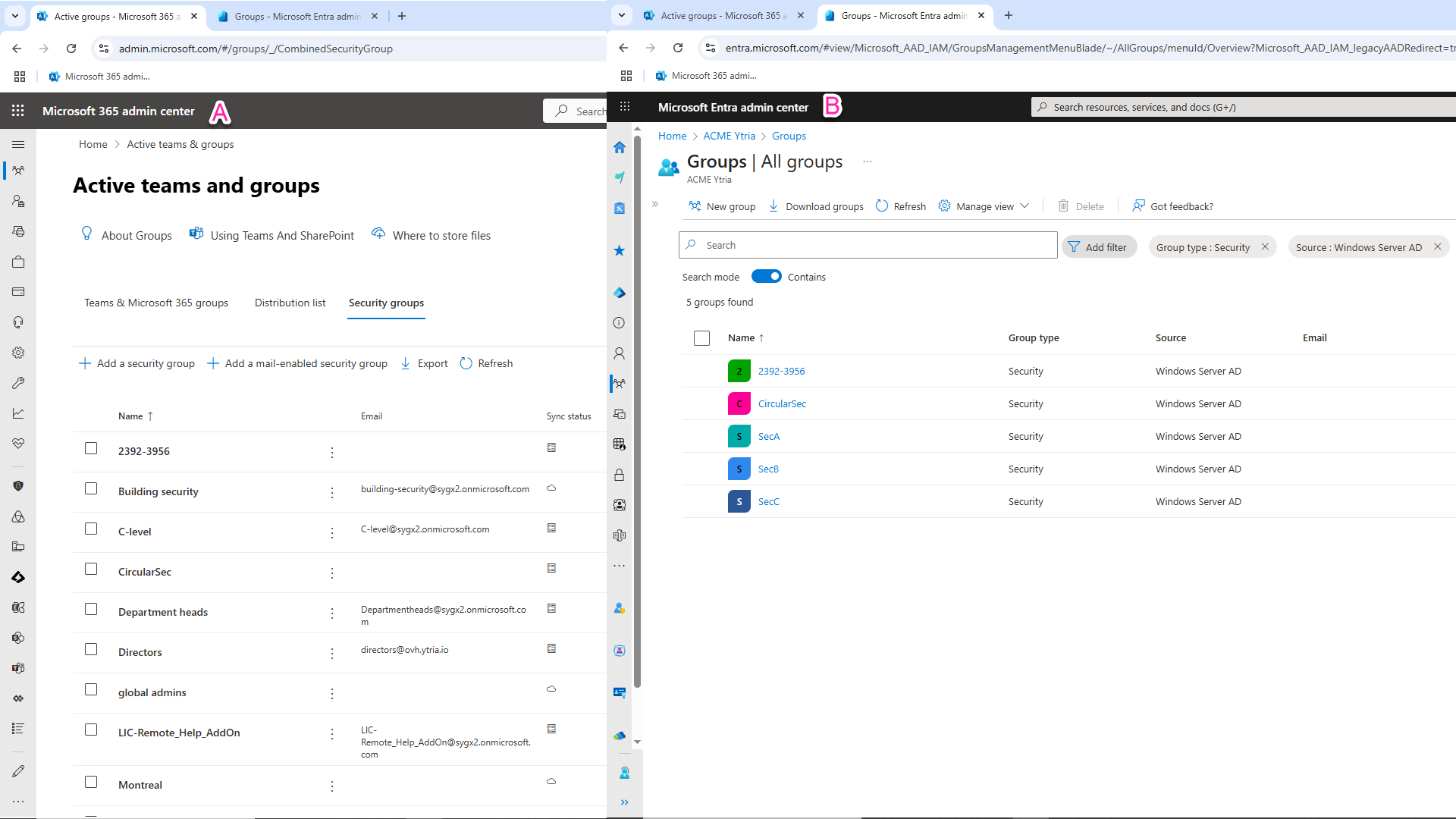
Task: Click Active teams & groups breadcrumb
Action: (180, 144)
